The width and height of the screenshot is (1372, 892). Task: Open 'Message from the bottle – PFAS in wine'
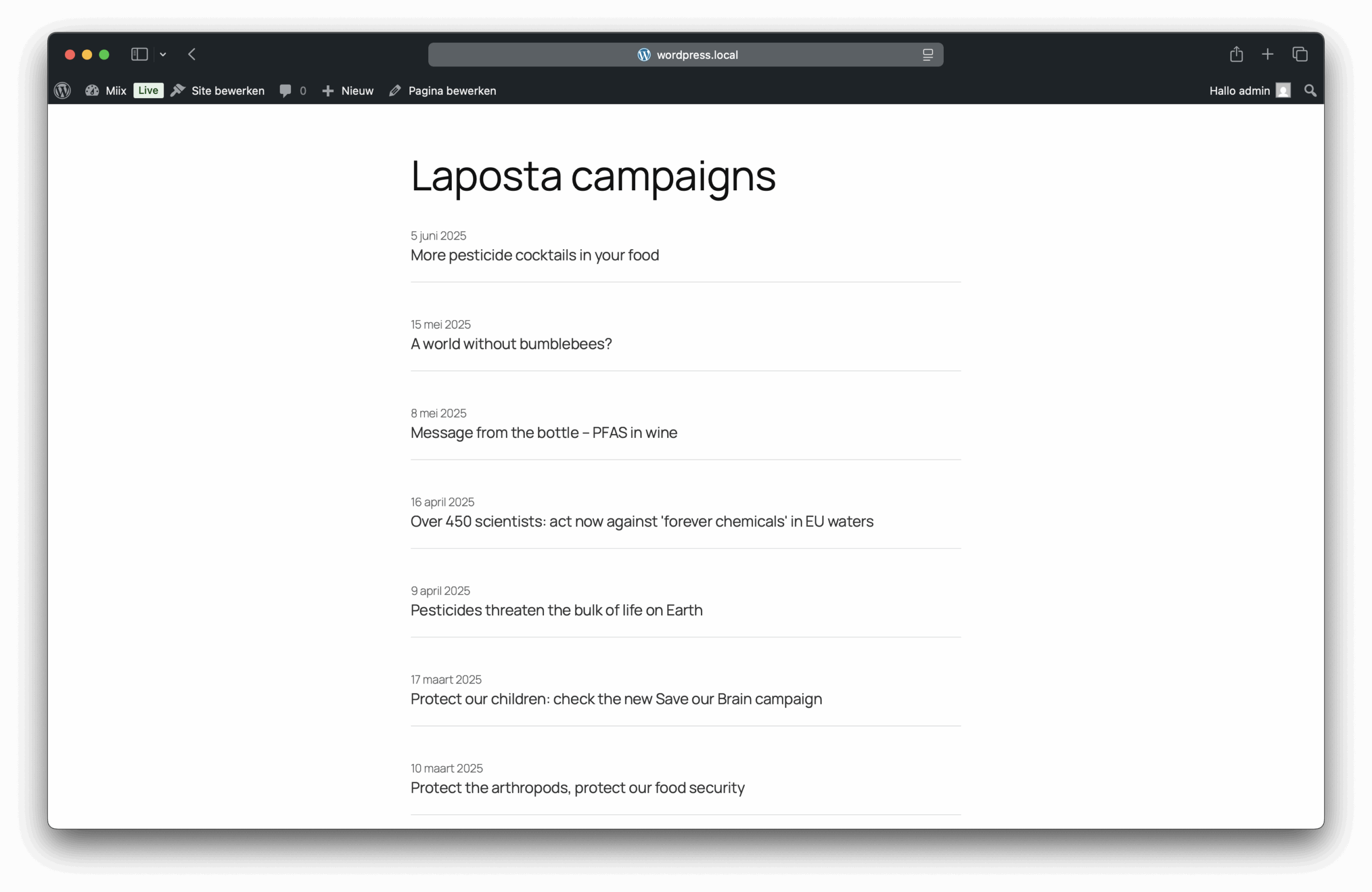543,433
